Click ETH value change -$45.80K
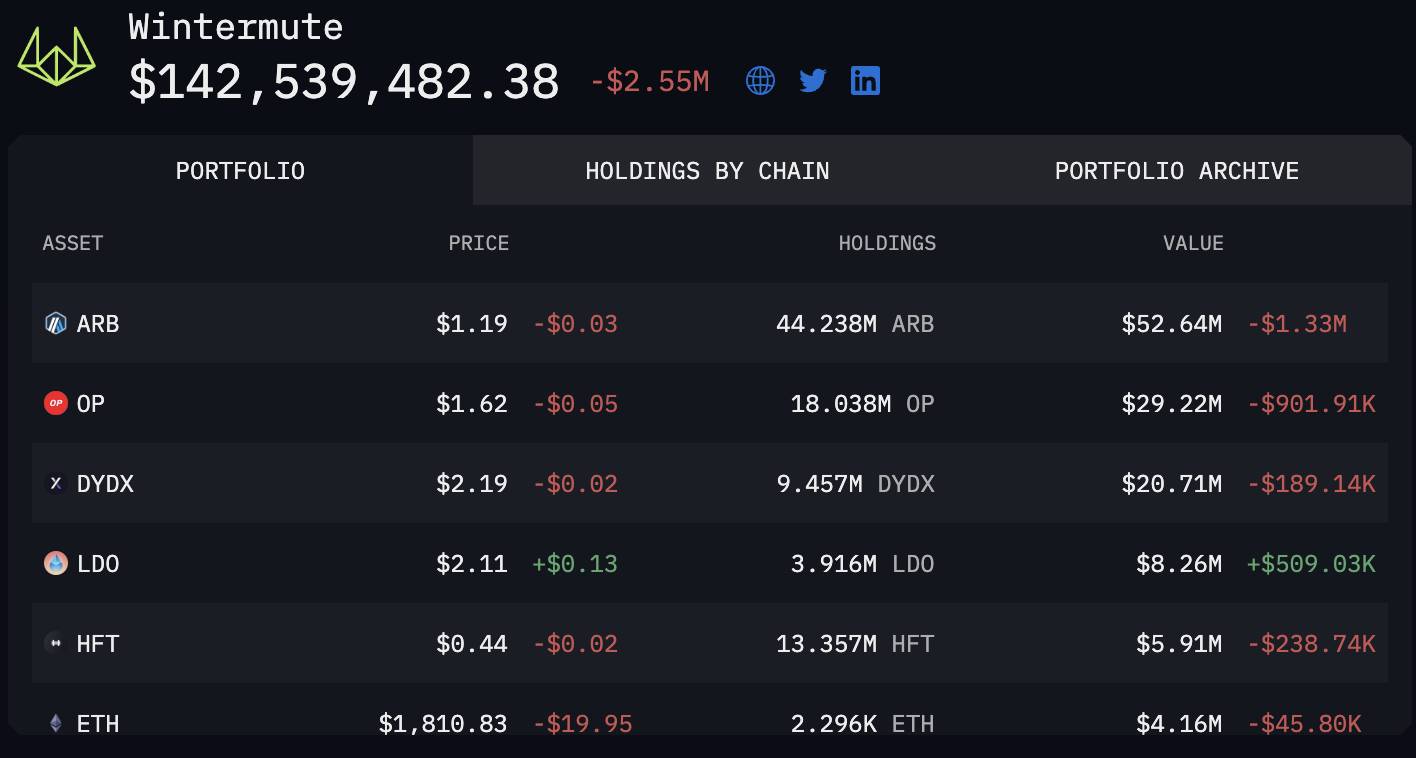This screenshot has height=758, width=1416. (1305, 723)
